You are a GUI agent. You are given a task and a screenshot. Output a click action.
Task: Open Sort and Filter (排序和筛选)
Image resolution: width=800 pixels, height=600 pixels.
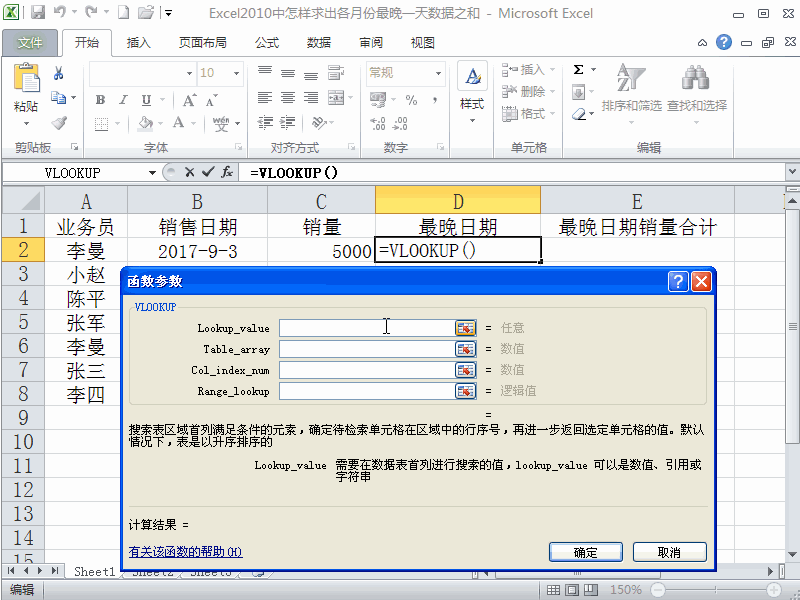[631, 94]
